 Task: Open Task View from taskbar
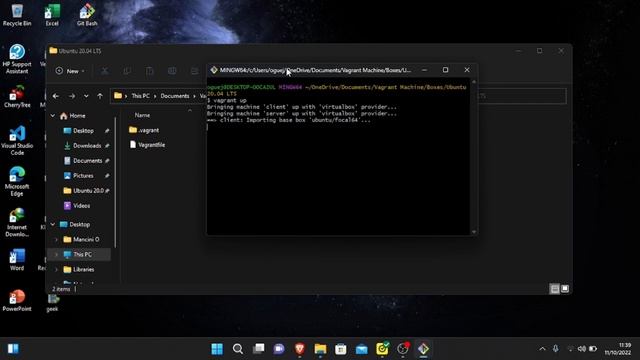pos(258,349)
